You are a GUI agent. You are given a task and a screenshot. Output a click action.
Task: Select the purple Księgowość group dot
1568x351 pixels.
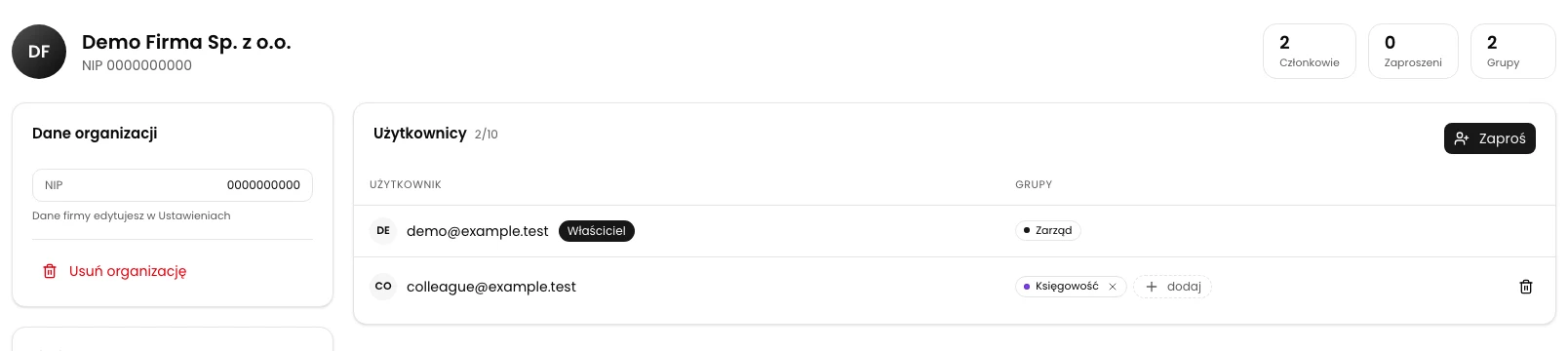click(x=1027, y=287)
